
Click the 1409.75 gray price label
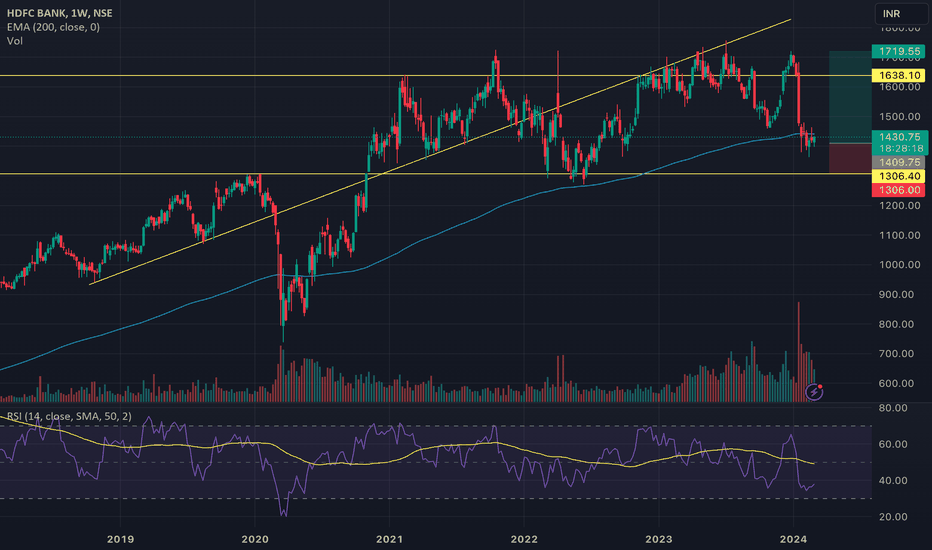click(x=899, y=162)
